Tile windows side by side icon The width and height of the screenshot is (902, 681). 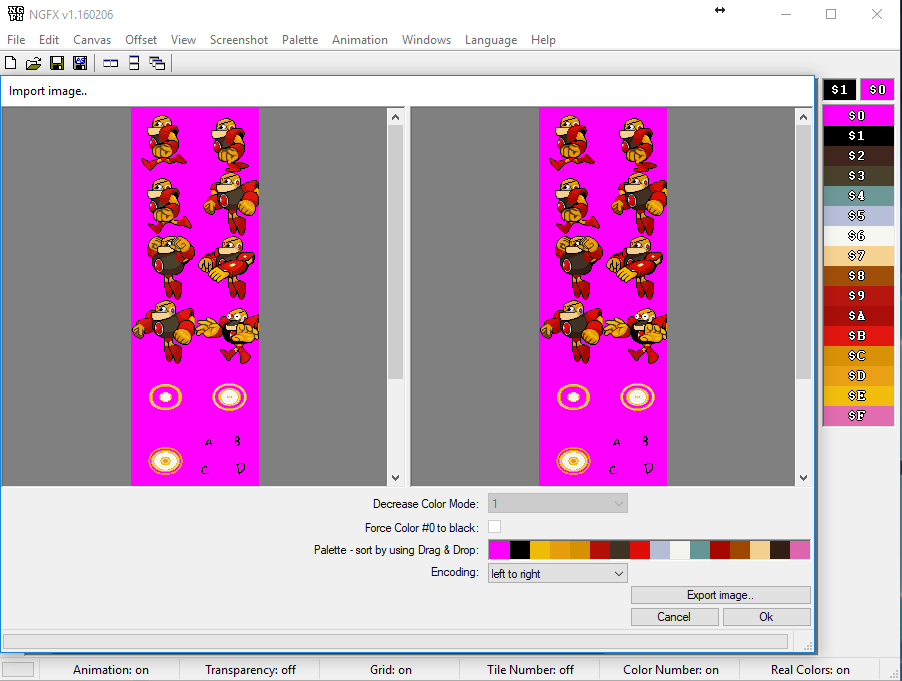(110, 63)
